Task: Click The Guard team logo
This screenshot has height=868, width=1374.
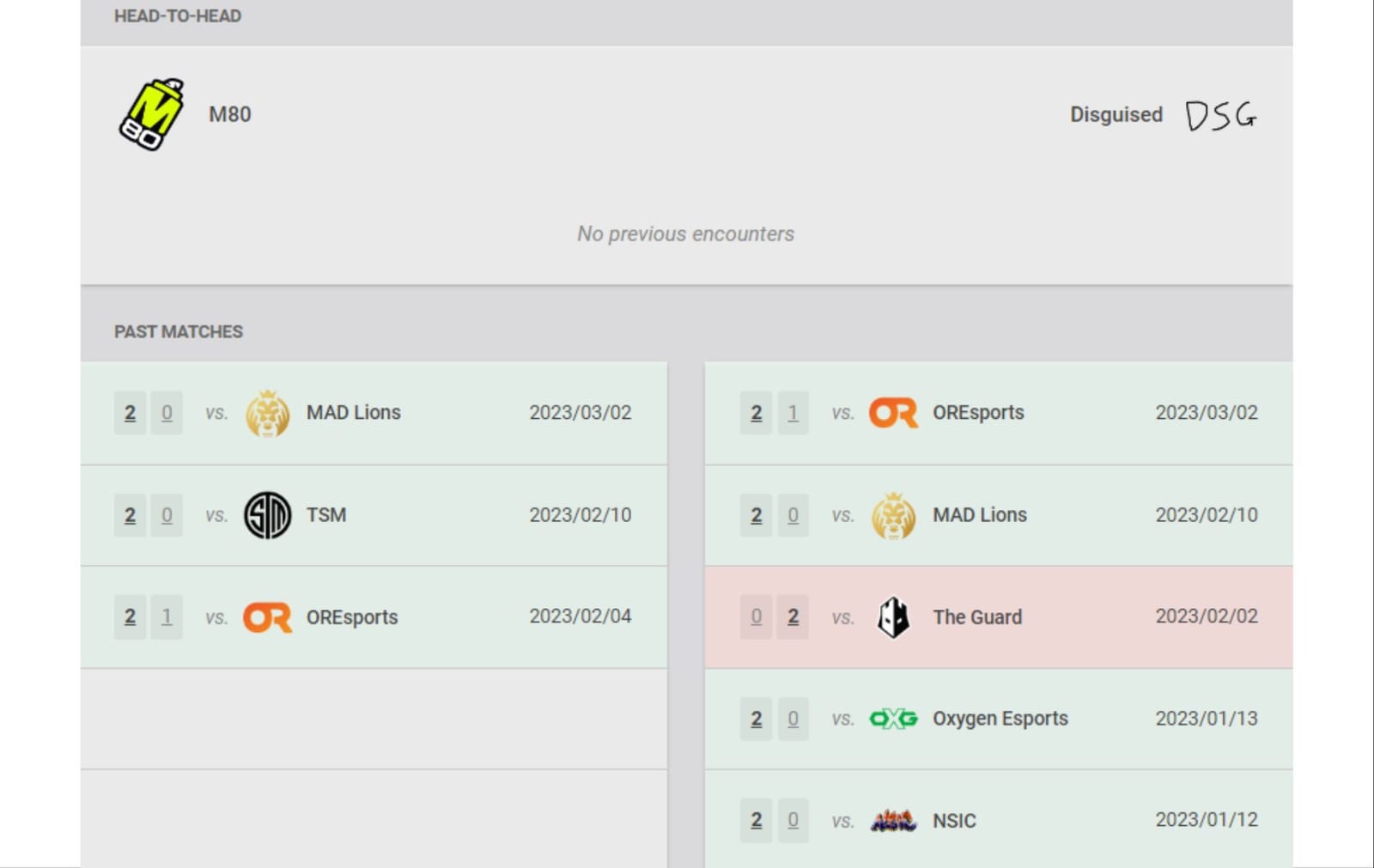Action: pyautogui.click(x=893, y=616)
